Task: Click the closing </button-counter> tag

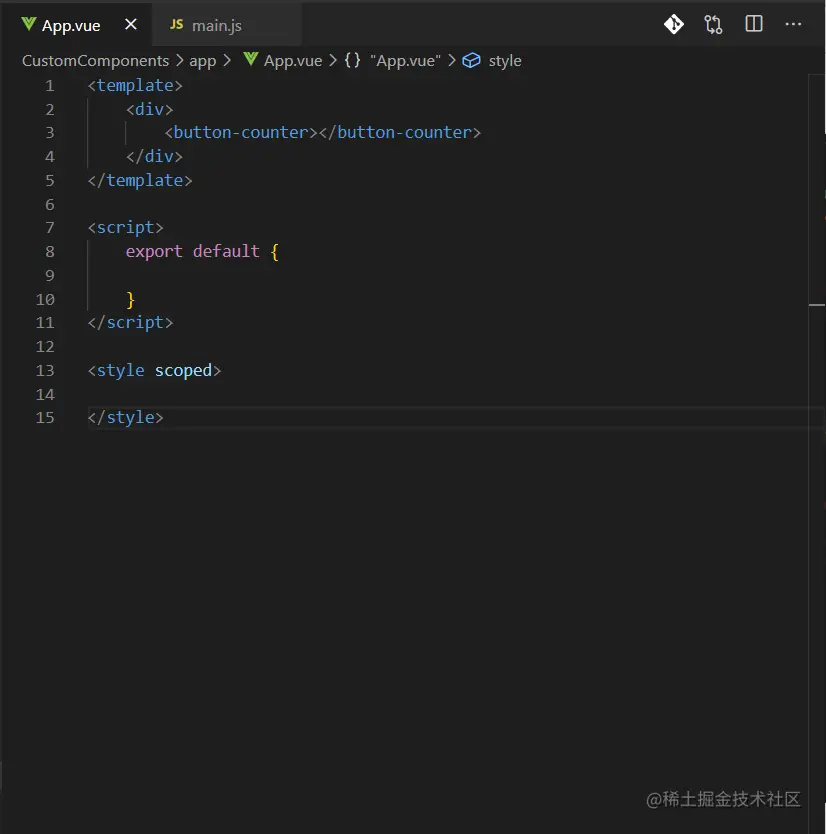Action: [399, 132]
